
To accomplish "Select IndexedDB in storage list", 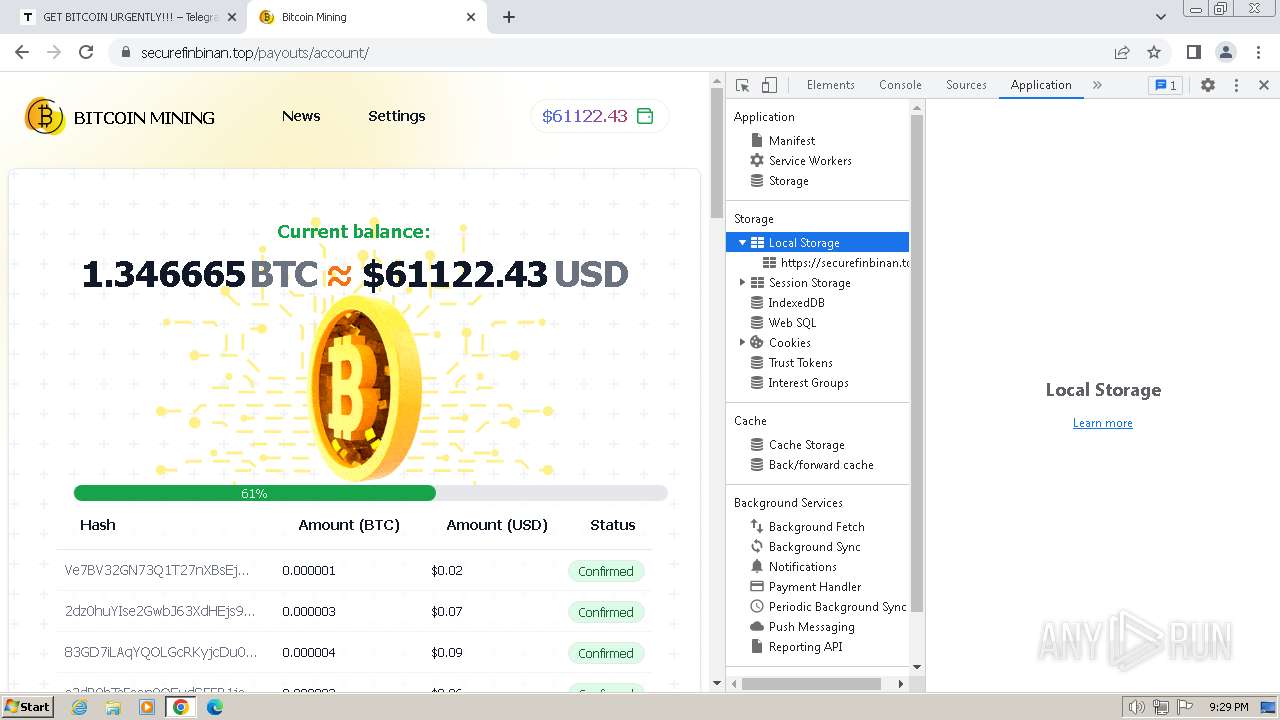I will point(796,303).
